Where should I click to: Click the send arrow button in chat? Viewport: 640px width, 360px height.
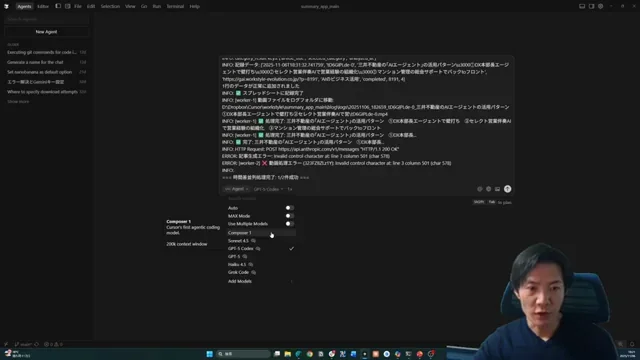[507, 189]
